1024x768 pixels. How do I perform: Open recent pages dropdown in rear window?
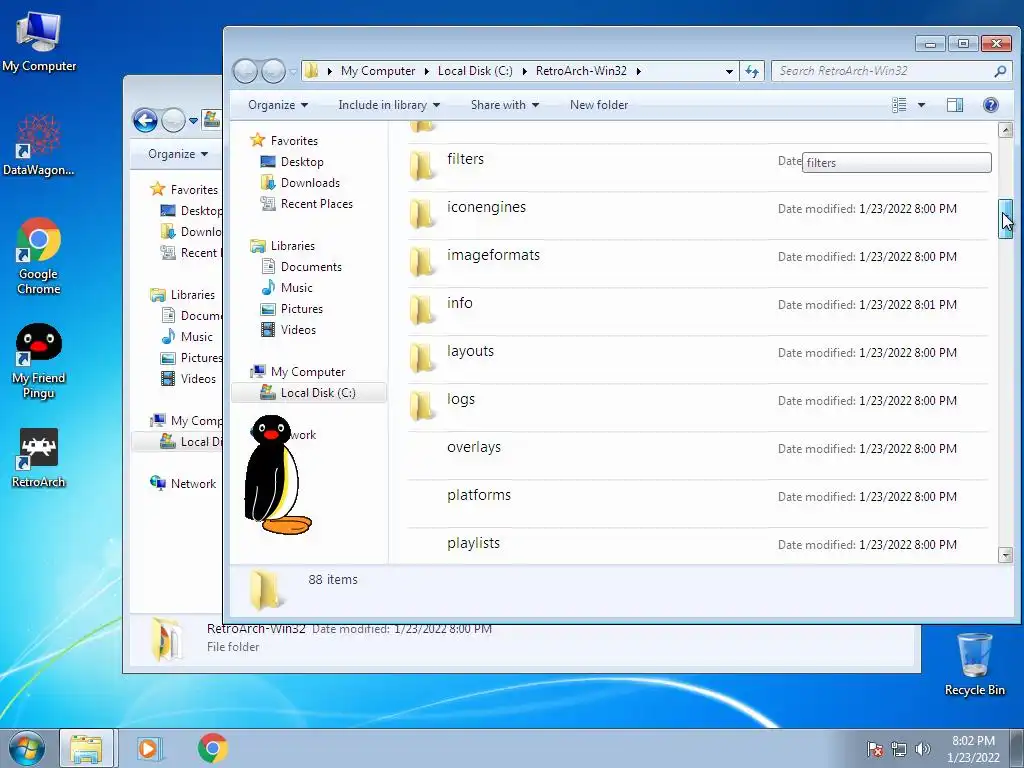pyautogui.click(x=193, y=121)
